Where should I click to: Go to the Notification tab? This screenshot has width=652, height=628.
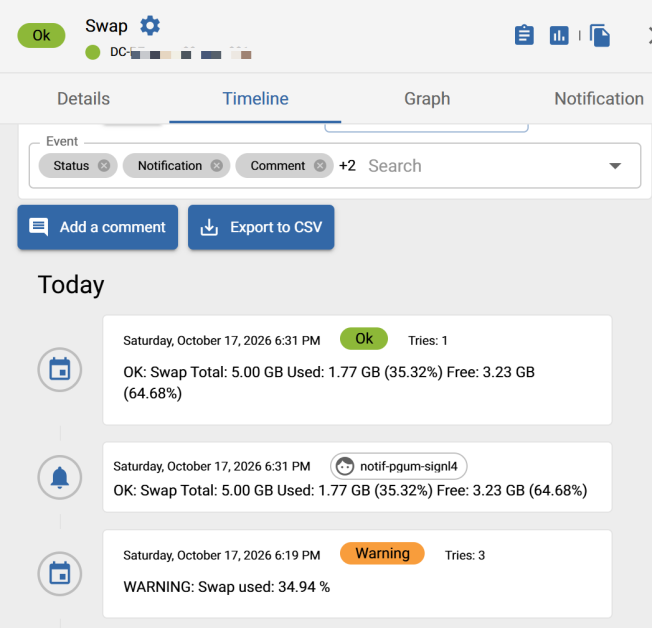click(599, 99)
